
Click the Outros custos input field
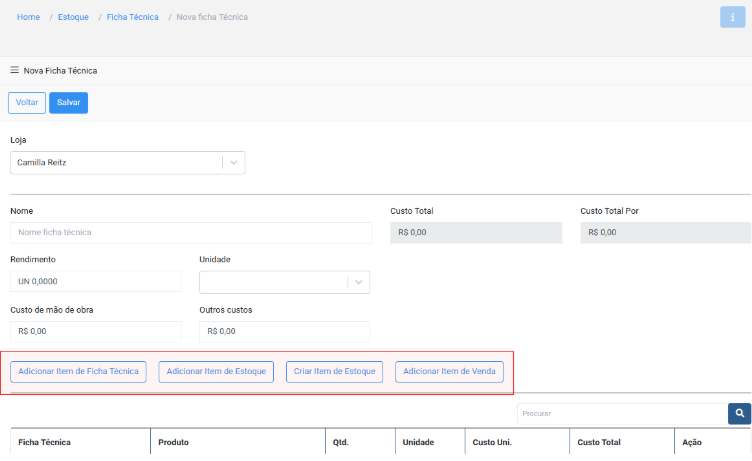tap(284, 331)
